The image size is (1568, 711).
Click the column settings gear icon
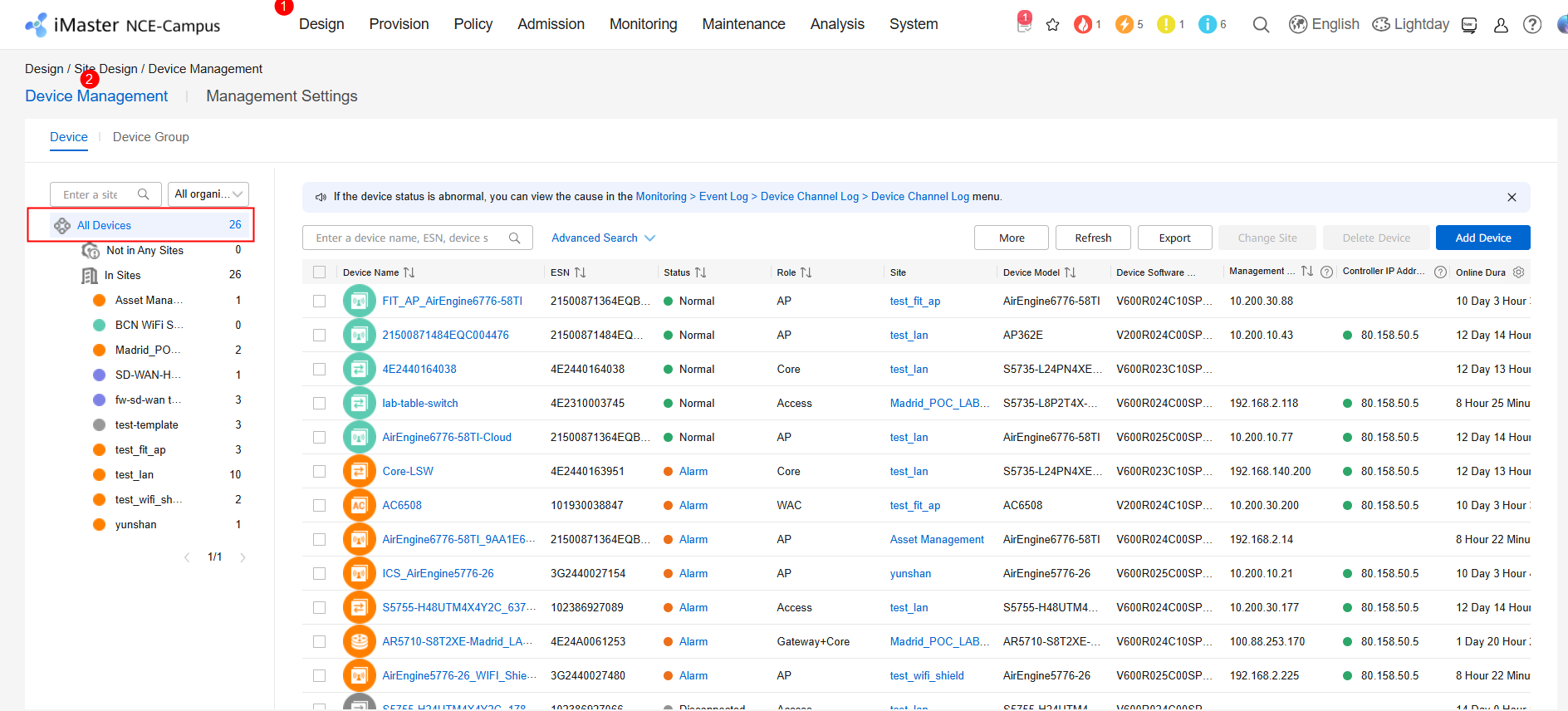pos(1519,272)
